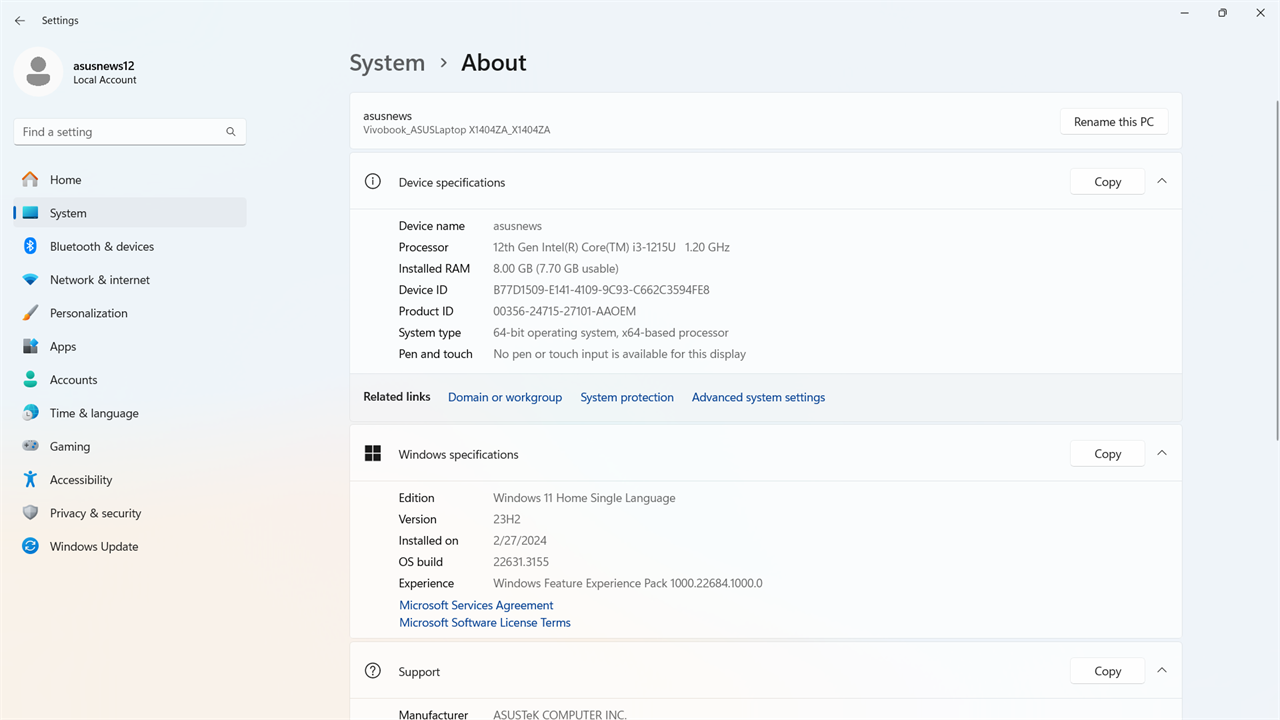Viewport: 1280px width, 720px height.
Task: Click the Device specifications info icon
Action: click(373, 182)
